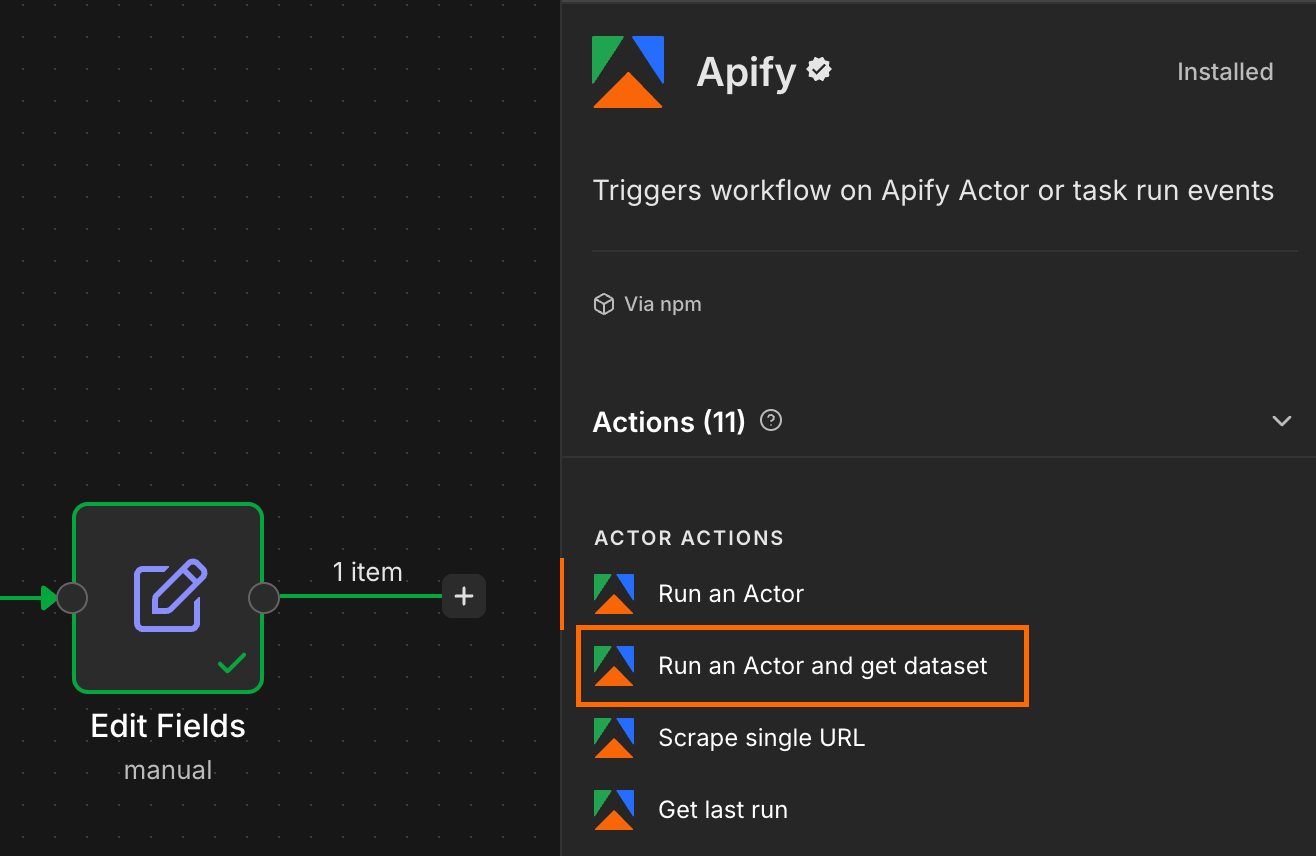Collapse the Actions (11) section chevron

point(1281,421)
